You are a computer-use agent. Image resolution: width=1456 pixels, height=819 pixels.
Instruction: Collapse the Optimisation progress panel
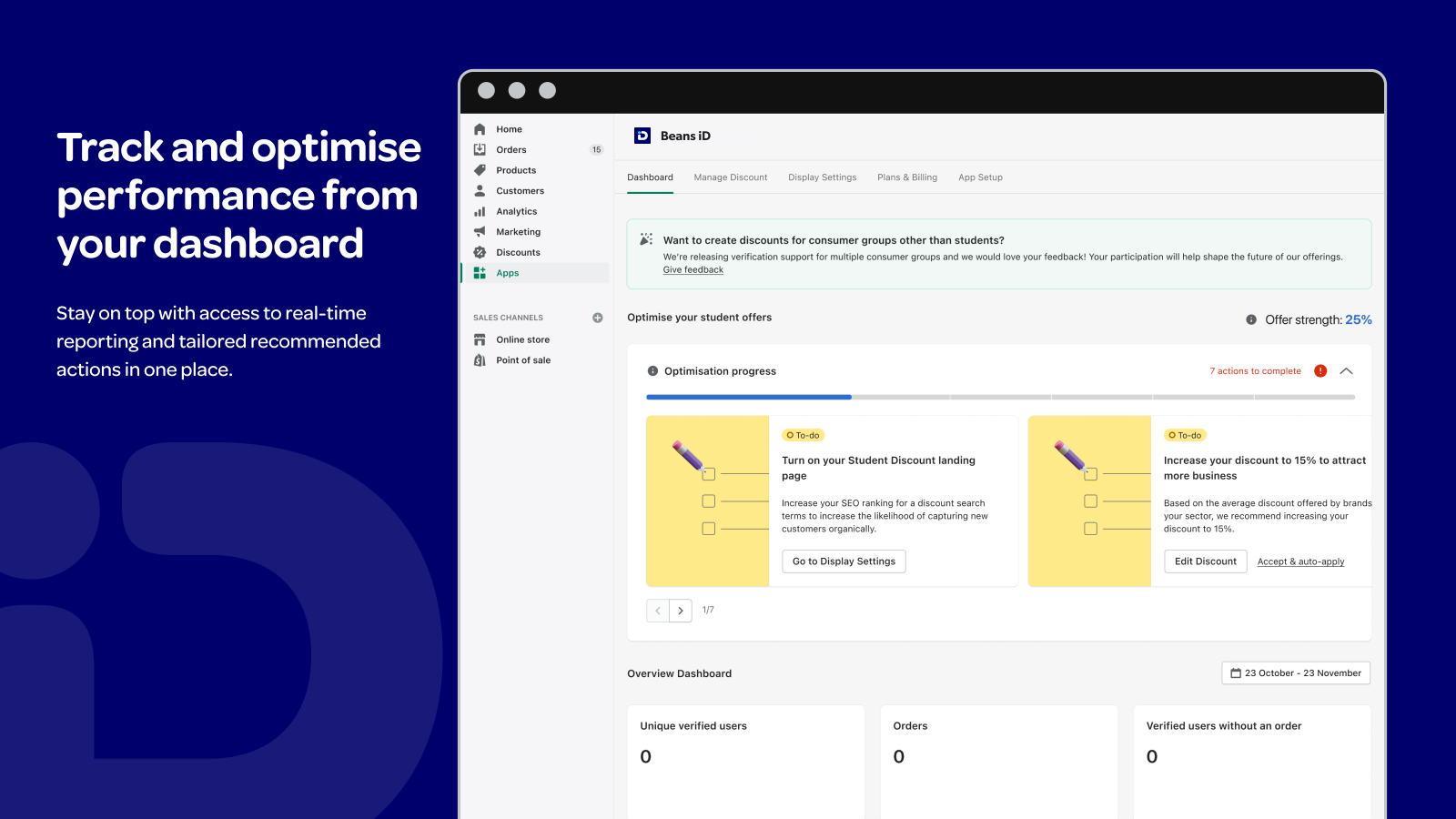[1346, 370]
